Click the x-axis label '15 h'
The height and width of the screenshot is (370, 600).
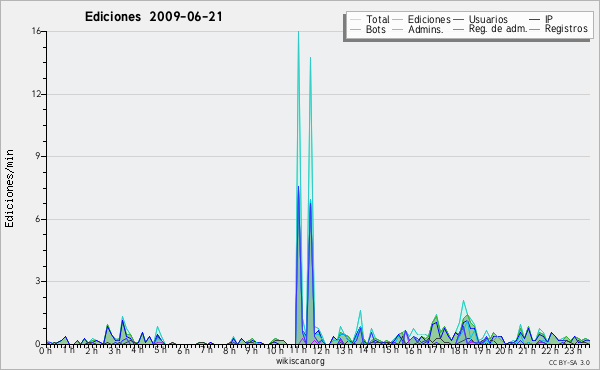pyautogui.click(x=390, y=350)
